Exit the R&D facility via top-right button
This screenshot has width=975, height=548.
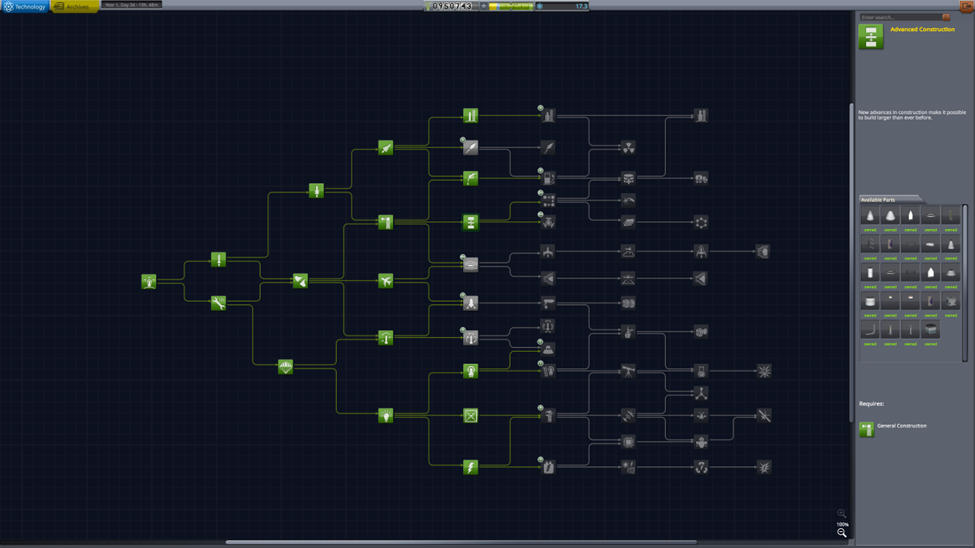pos(967,6)
